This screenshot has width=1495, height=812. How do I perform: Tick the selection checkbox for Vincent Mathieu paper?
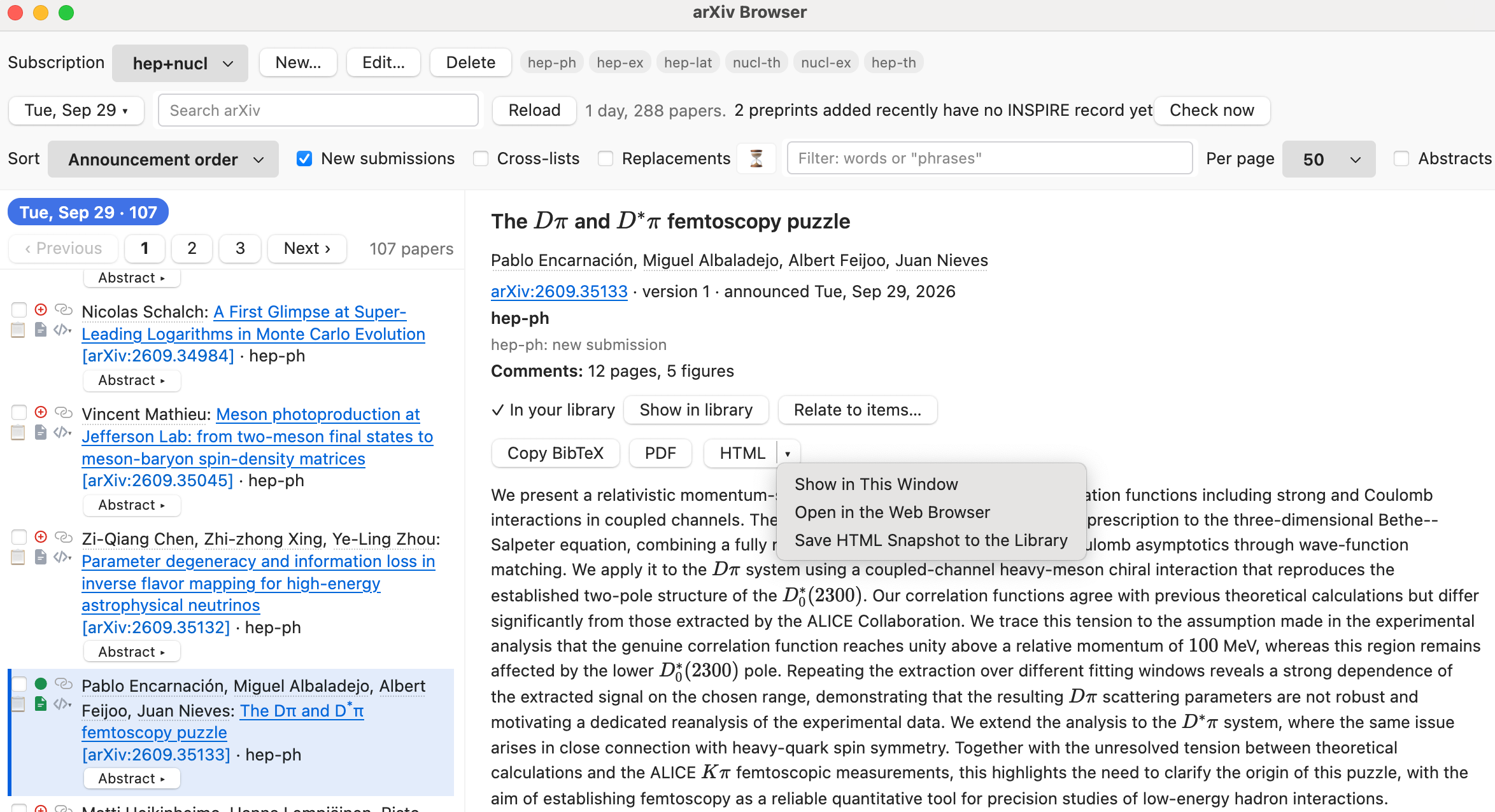pos(19,412)
